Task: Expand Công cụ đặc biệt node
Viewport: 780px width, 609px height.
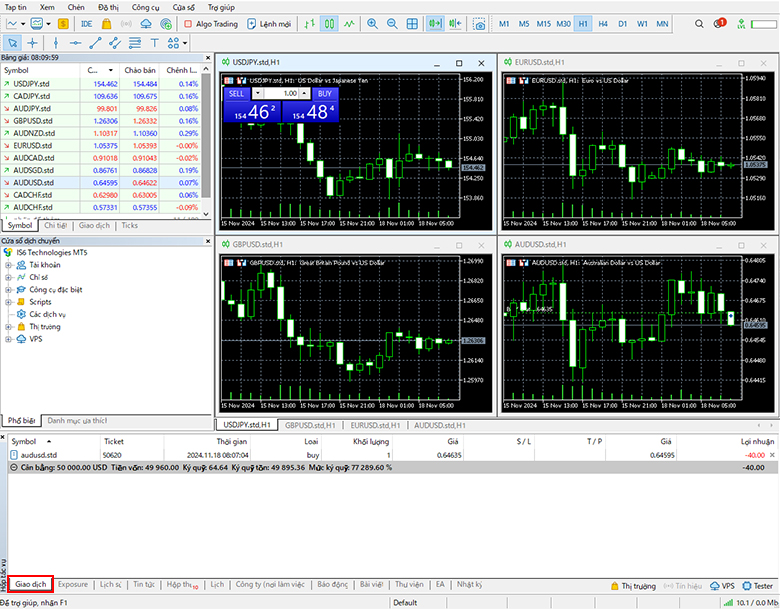Action: point(8,290)
